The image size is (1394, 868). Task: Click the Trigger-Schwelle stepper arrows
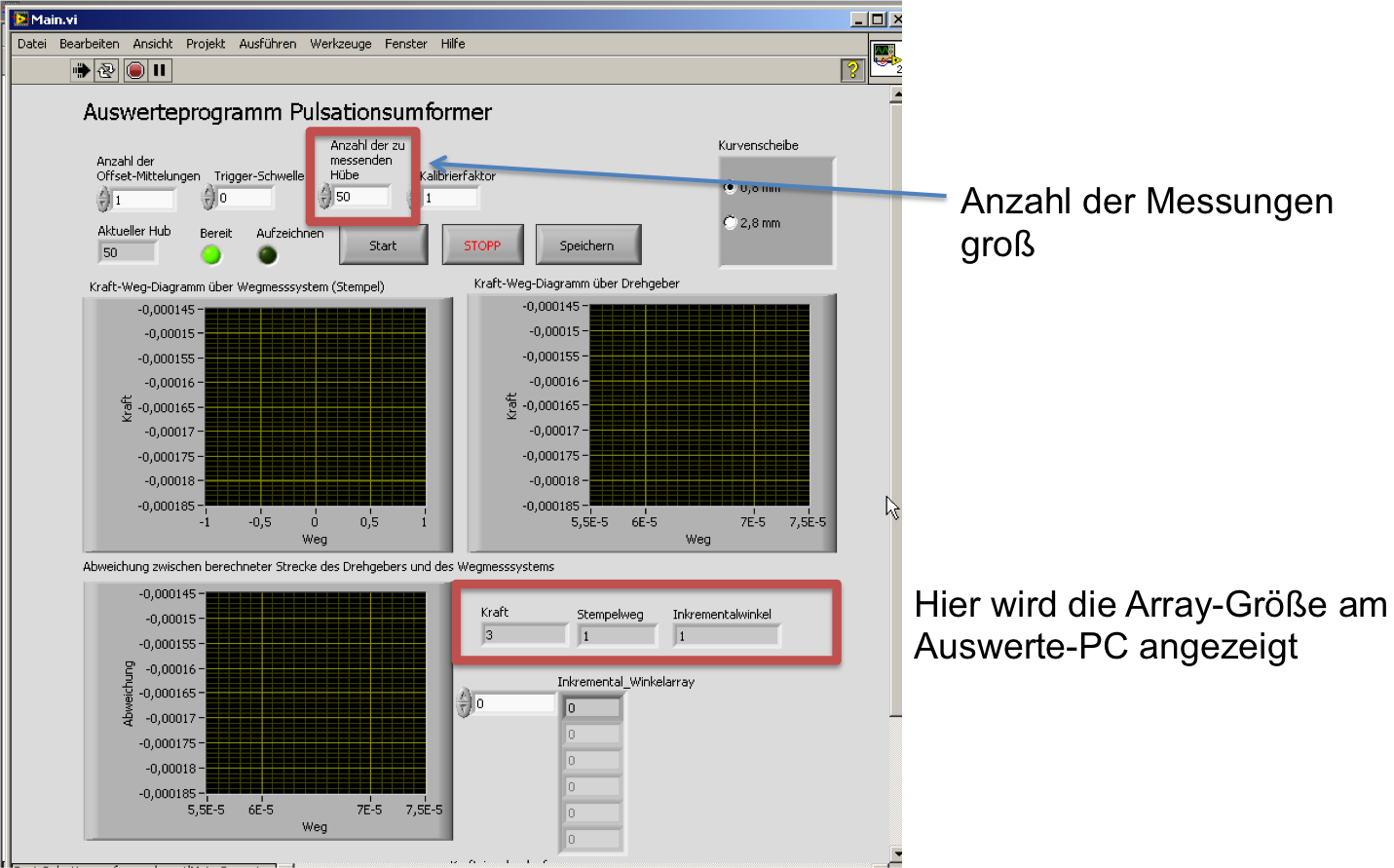[x=207, y=198]
